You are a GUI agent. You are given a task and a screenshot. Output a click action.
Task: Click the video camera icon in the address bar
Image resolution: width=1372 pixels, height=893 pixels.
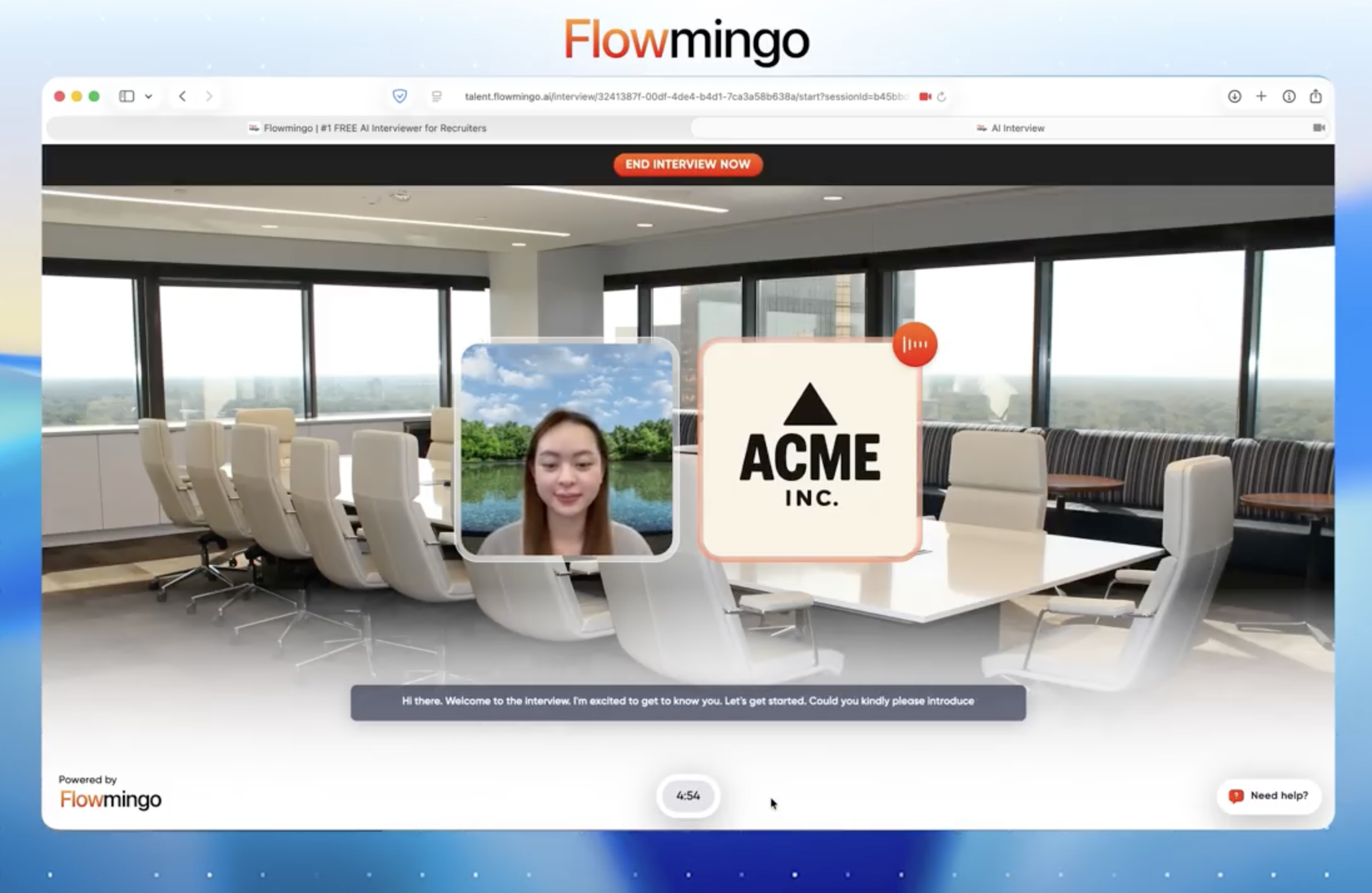(926, 96)
